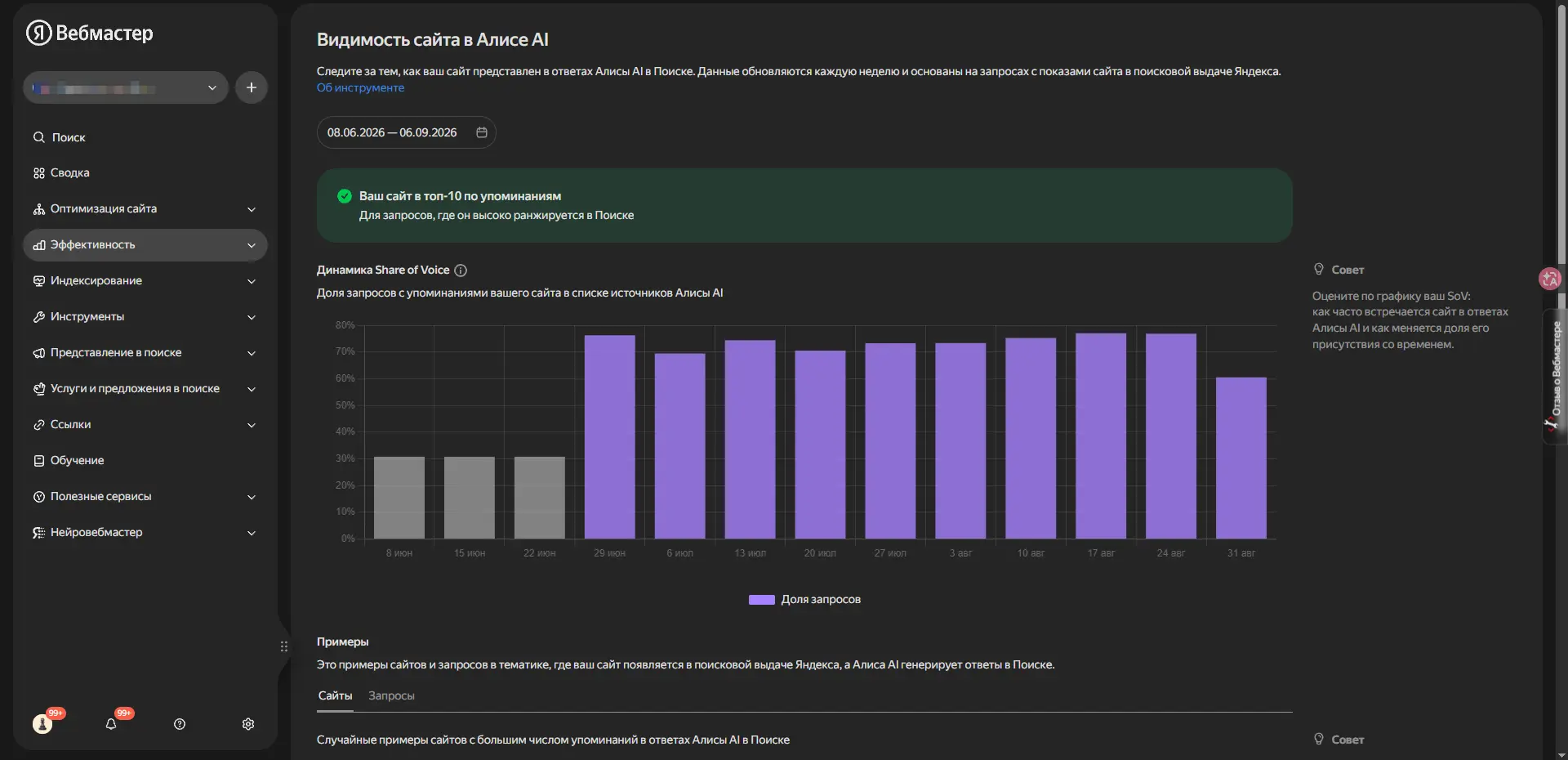
Task: Click the 15 июн gray bar
Action: click(x=470, y=498)
